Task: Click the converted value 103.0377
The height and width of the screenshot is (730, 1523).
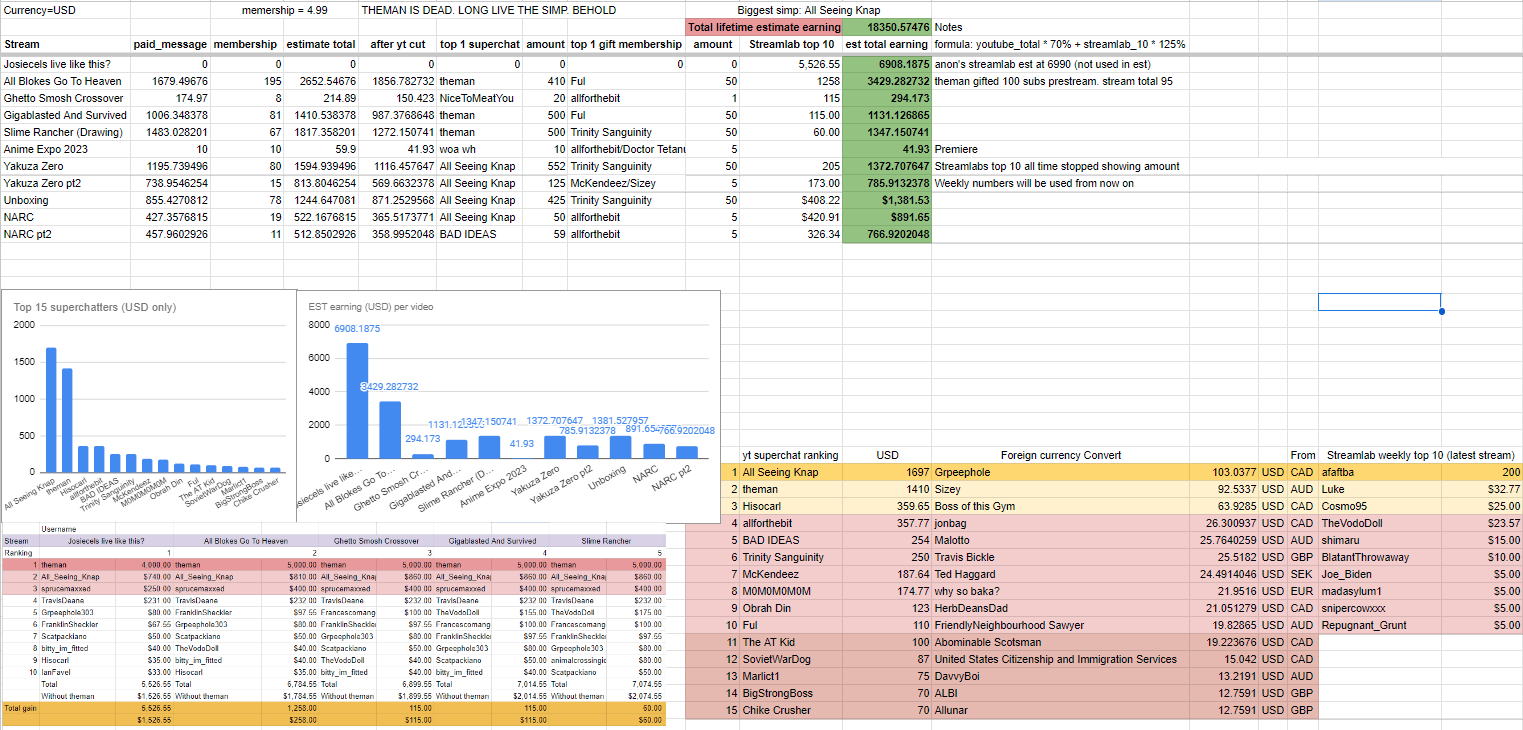Action: click(1222, 472)
